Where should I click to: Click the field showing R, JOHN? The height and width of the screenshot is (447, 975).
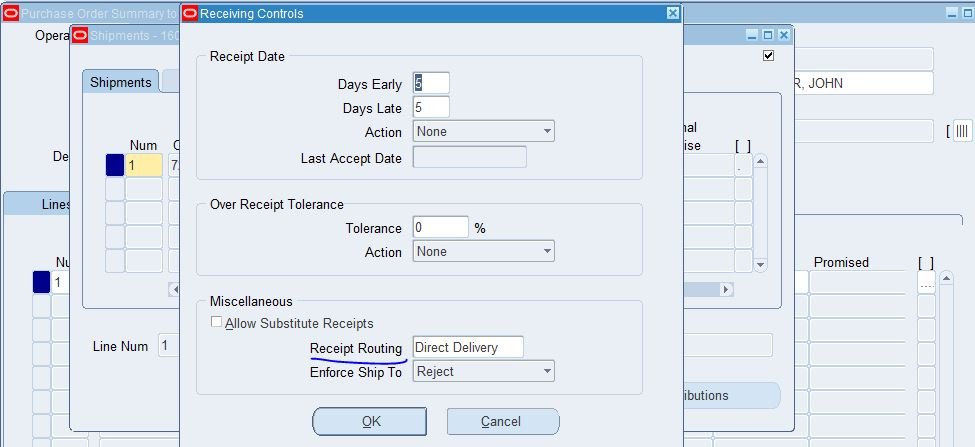pos(863,83)
